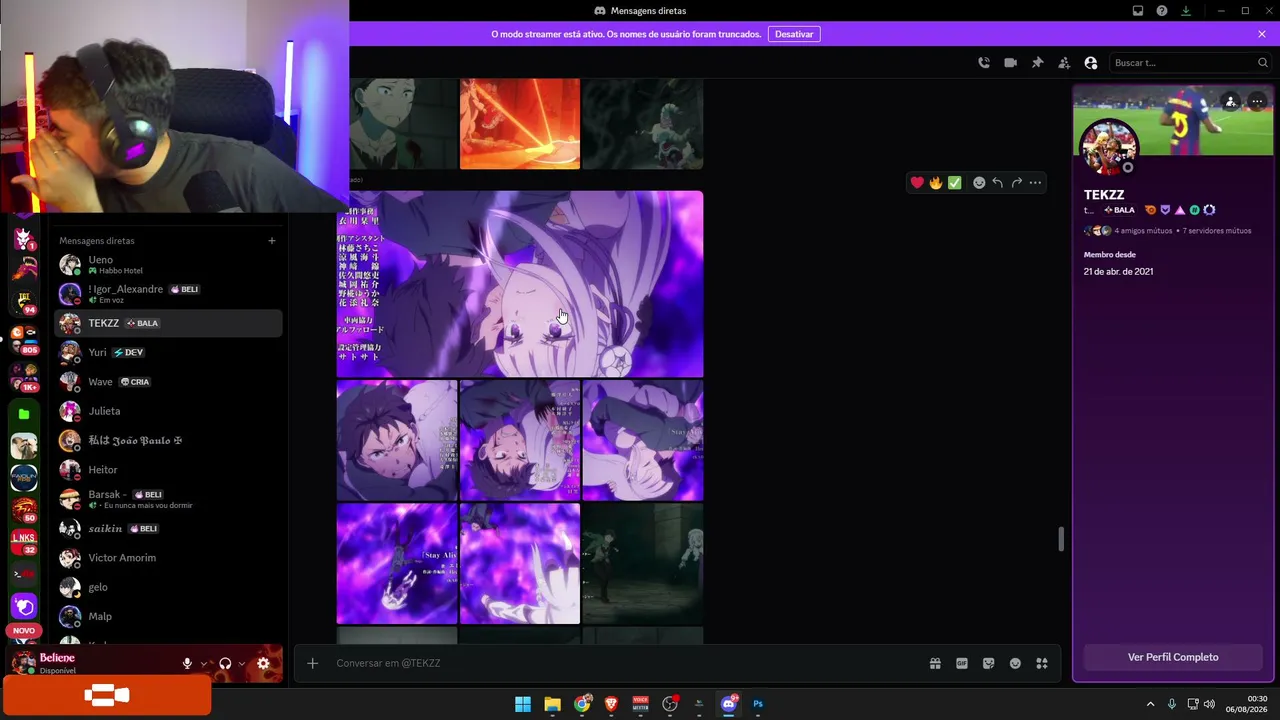The width and height of the screenshot is (1280, 720).
Task: Open File Explorer from taskbar
Action: [x=552, y=704]
